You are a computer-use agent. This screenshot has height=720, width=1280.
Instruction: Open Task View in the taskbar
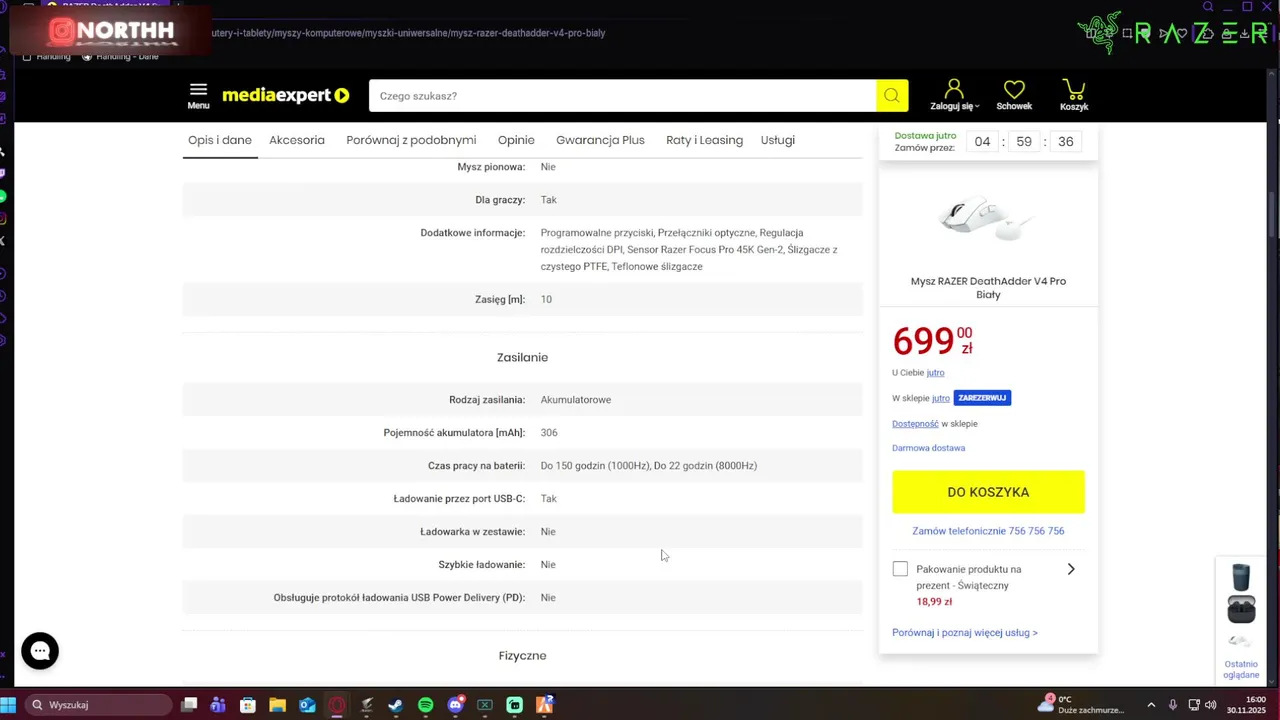[189, 705]
